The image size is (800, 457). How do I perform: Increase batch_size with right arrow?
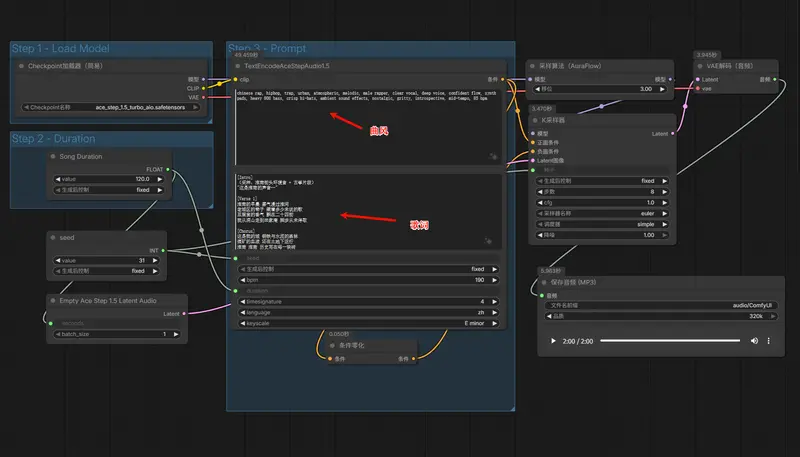pos(176,334)
